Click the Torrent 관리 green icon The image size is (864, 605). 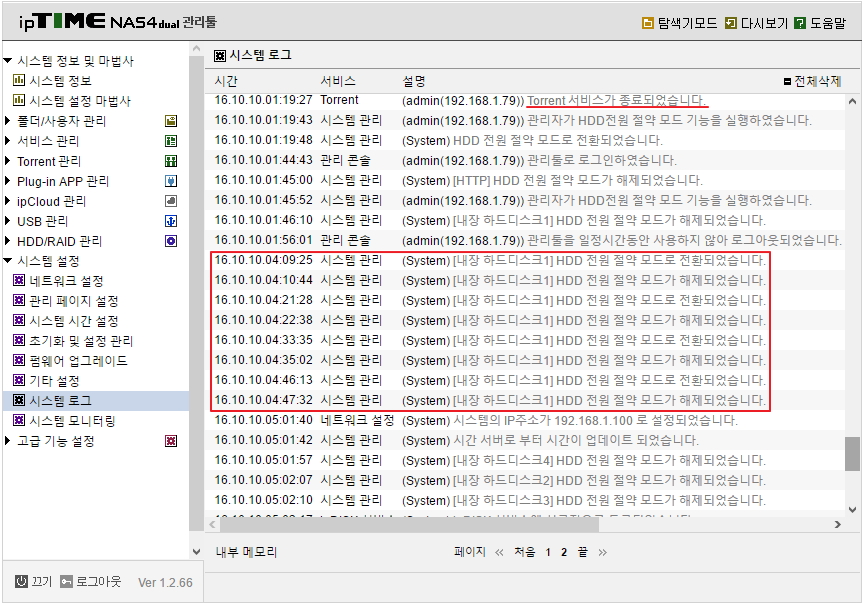coord(171,161)
